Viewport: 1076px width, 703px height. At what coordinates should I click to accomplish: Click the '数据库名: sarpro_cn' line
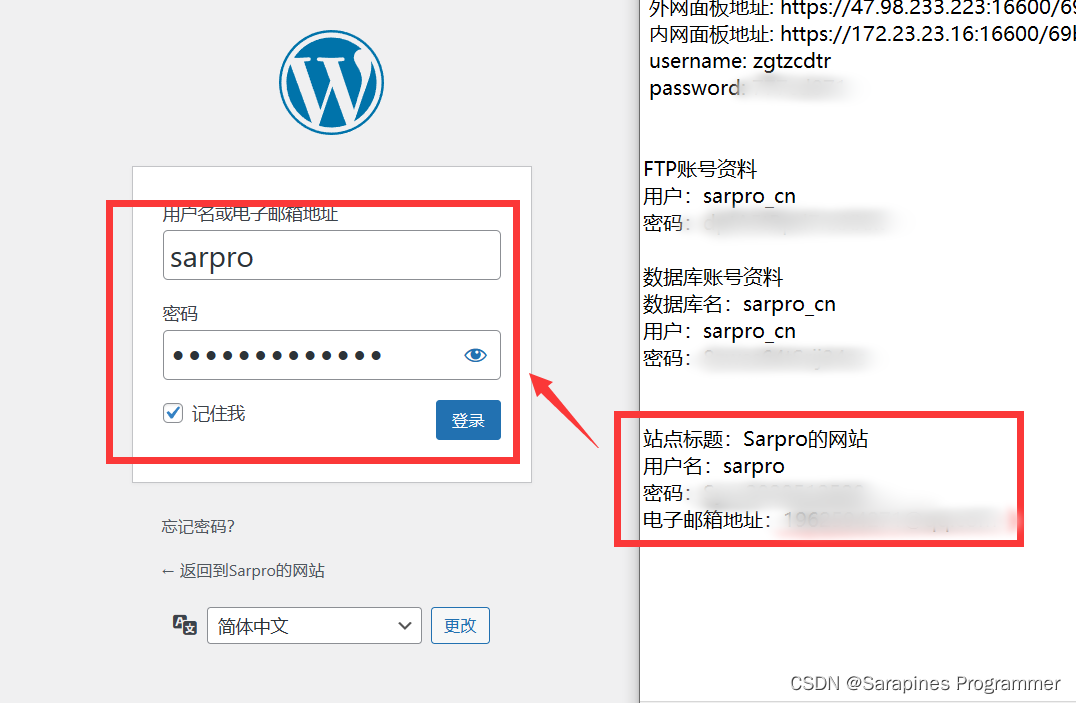tap(739, 304)
